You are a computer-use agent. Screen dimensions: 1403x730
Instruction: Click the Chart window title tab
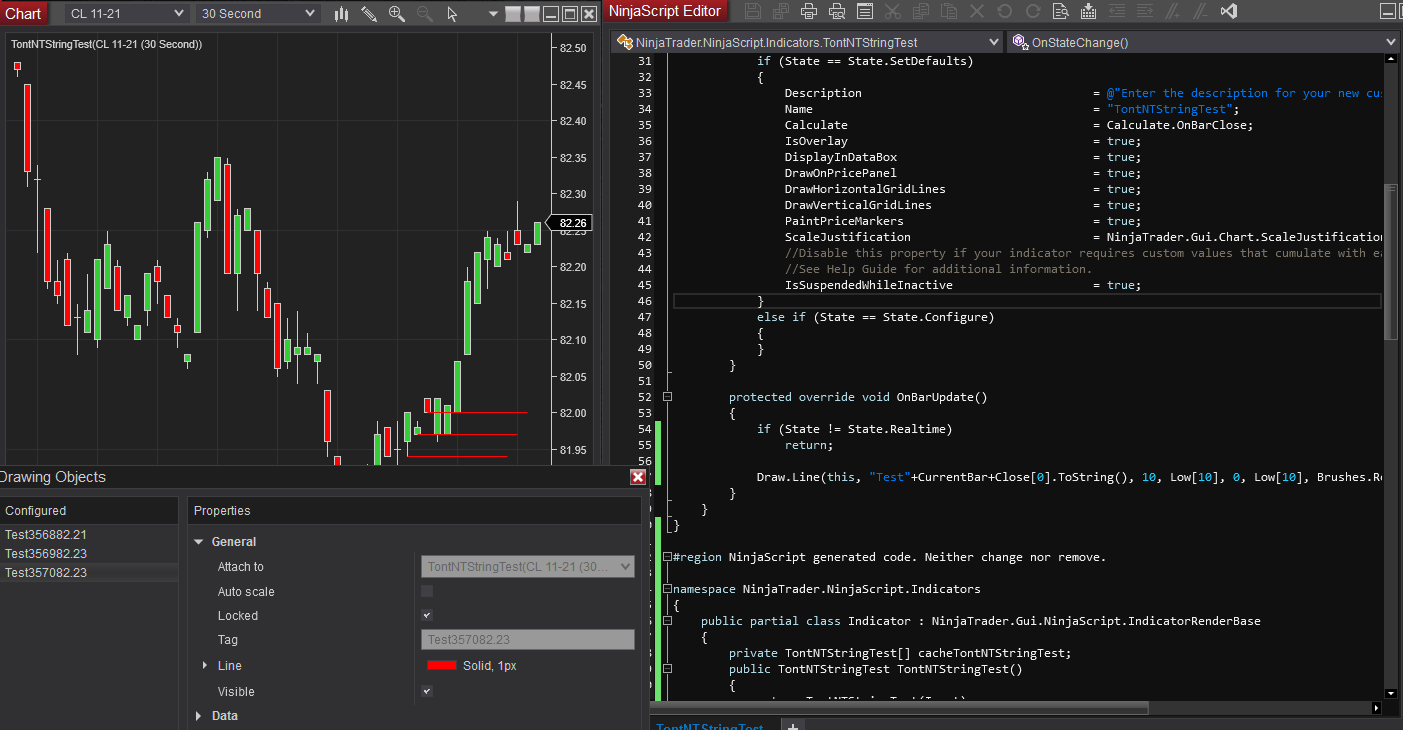(x=24, y=13)
